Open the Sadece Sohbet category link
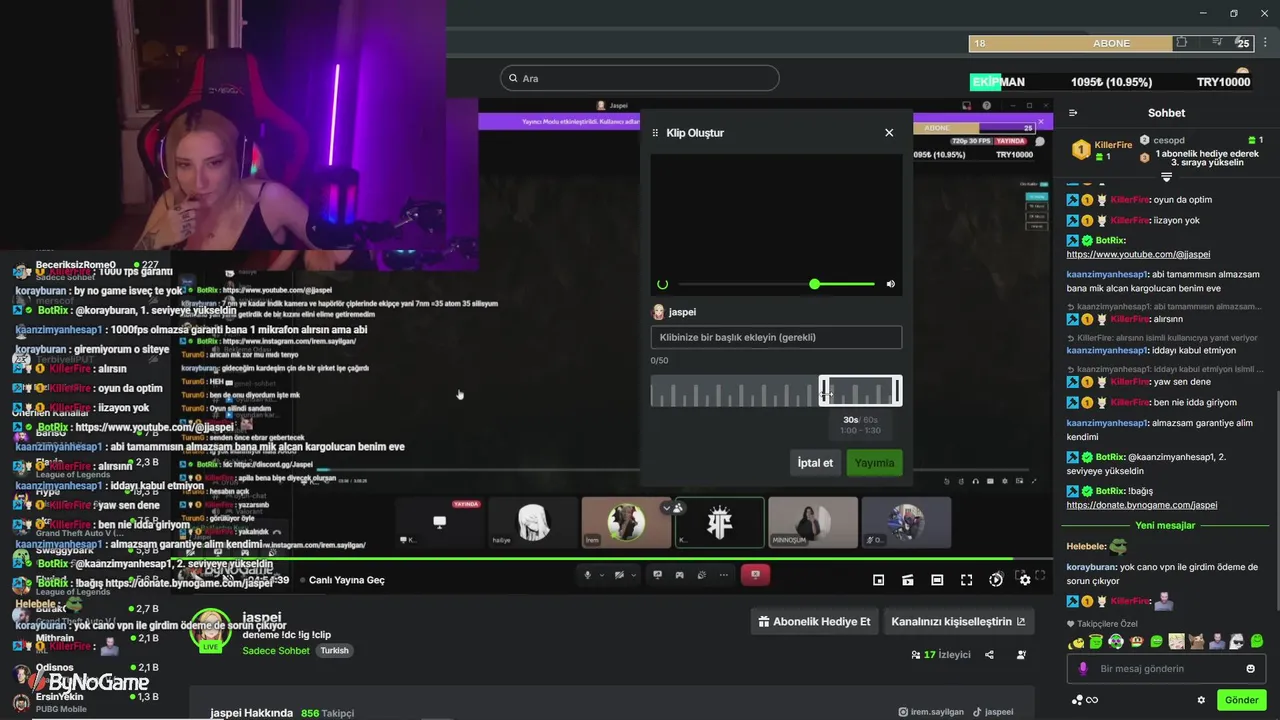This screenshot has height=720, width=1280. 276,651
